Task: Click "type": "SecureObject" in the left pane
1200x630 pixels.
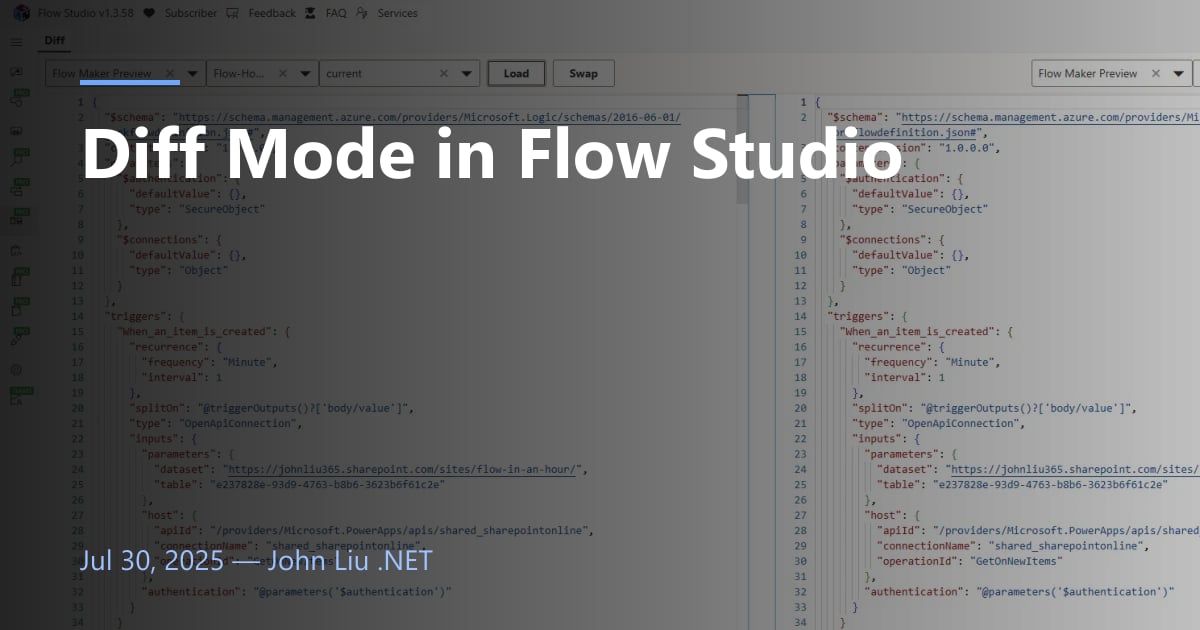Action: click(198, 209)
